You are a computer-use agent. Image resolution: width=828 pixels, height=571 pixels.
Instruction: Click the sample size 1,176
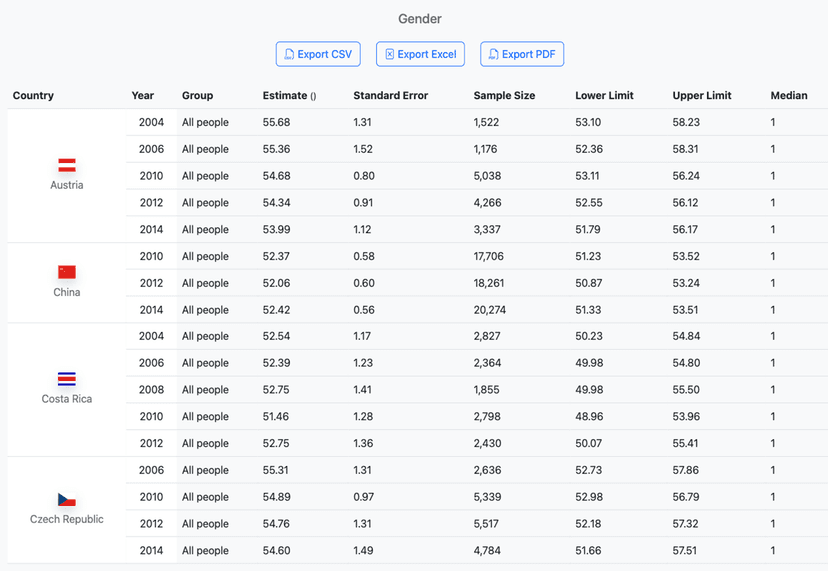tap(485, 149)
